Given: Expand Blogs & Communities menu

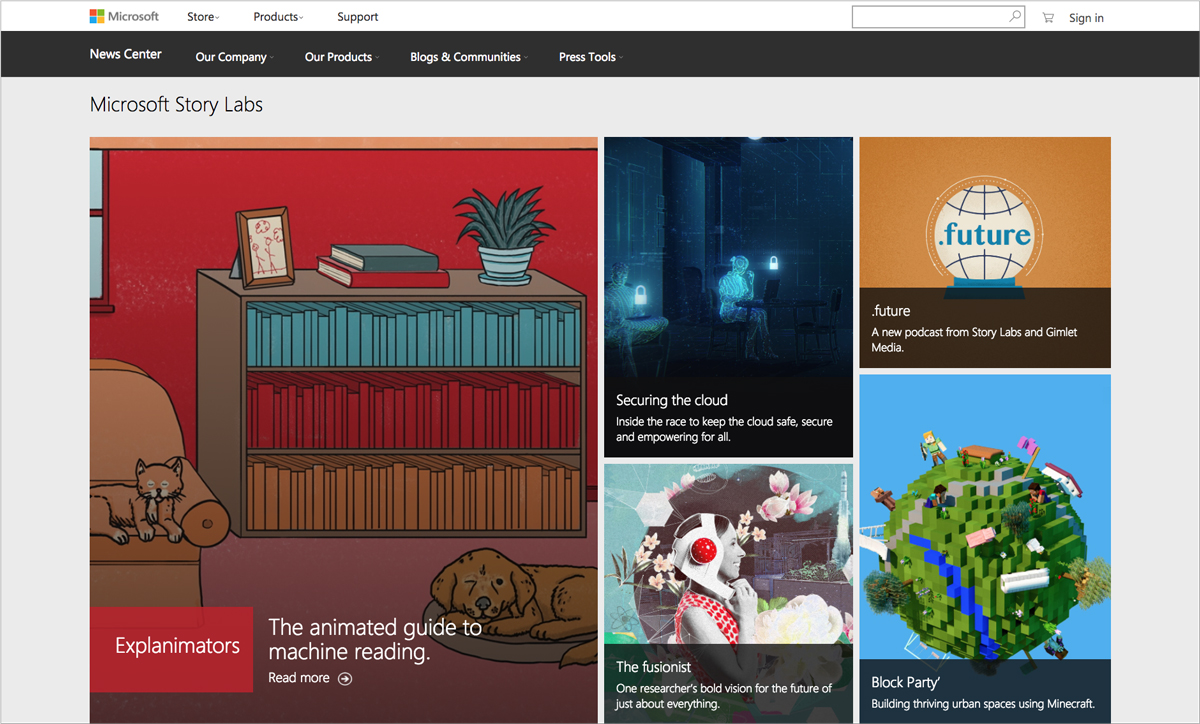Looking at the screenshot, I should click(469, 57).
